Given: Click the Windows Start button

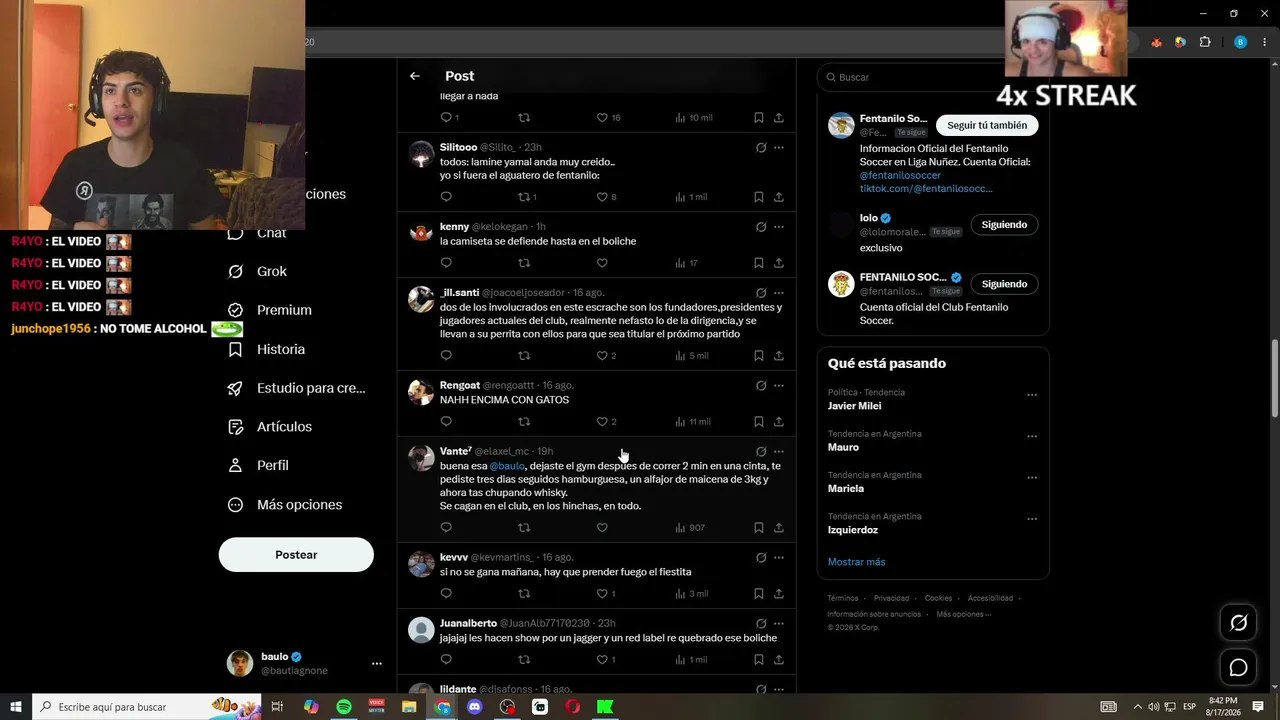Looking at the screenshot, I should [x=16, y=707].
